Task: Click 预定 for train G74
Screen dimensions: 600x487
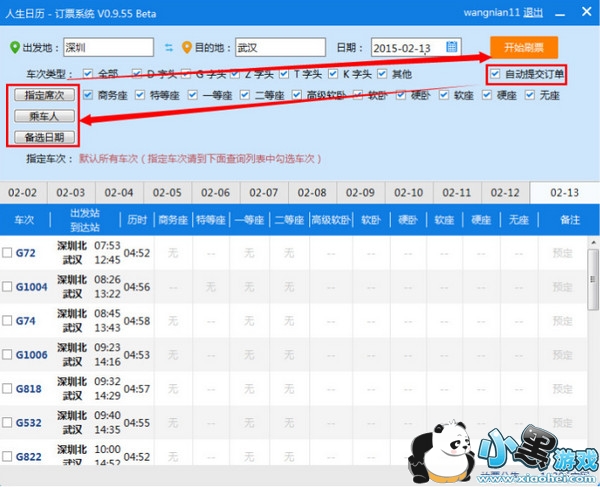Action: click(562, 321)
